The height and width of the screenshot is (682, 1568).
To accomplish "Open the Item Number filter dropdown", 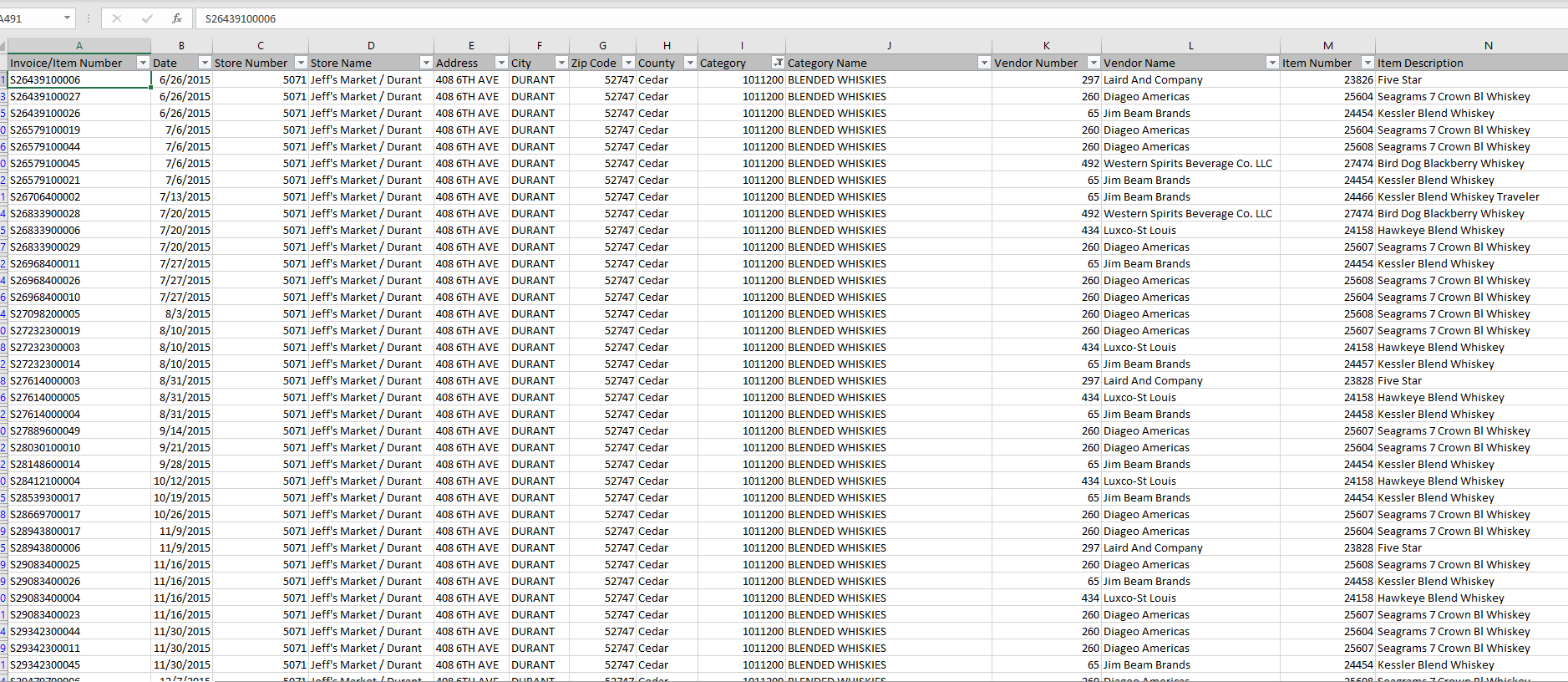I will point(1368,63).
